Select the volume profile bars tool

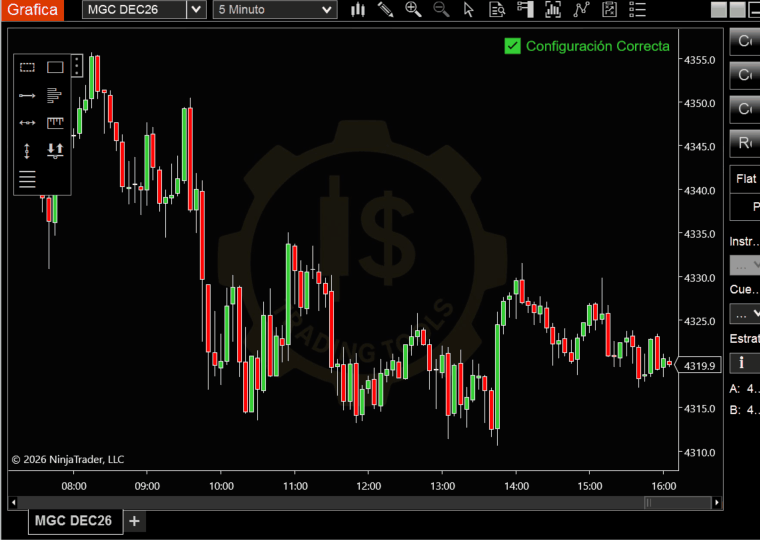[x=54, y=95]
